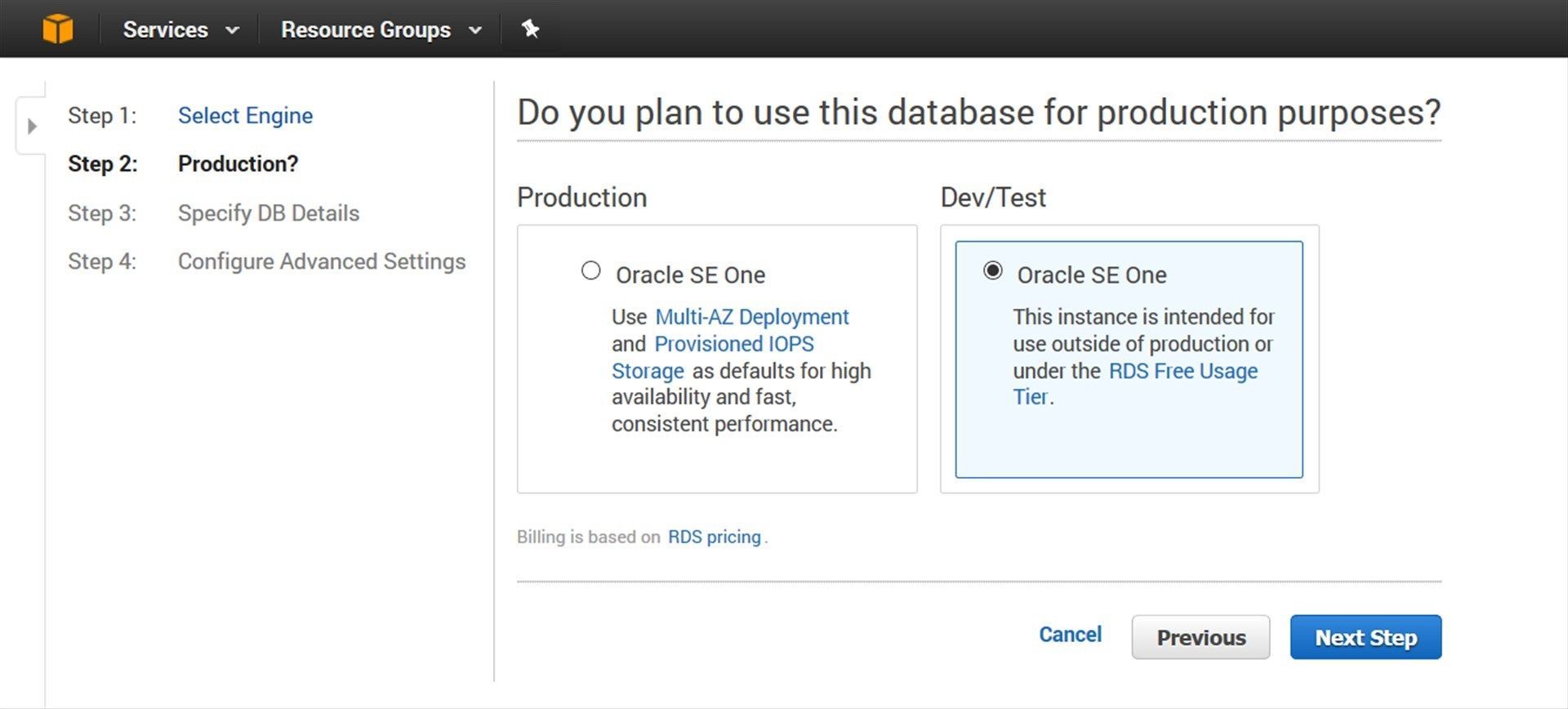Click the Dev/Test column heading

pos(993,198)
